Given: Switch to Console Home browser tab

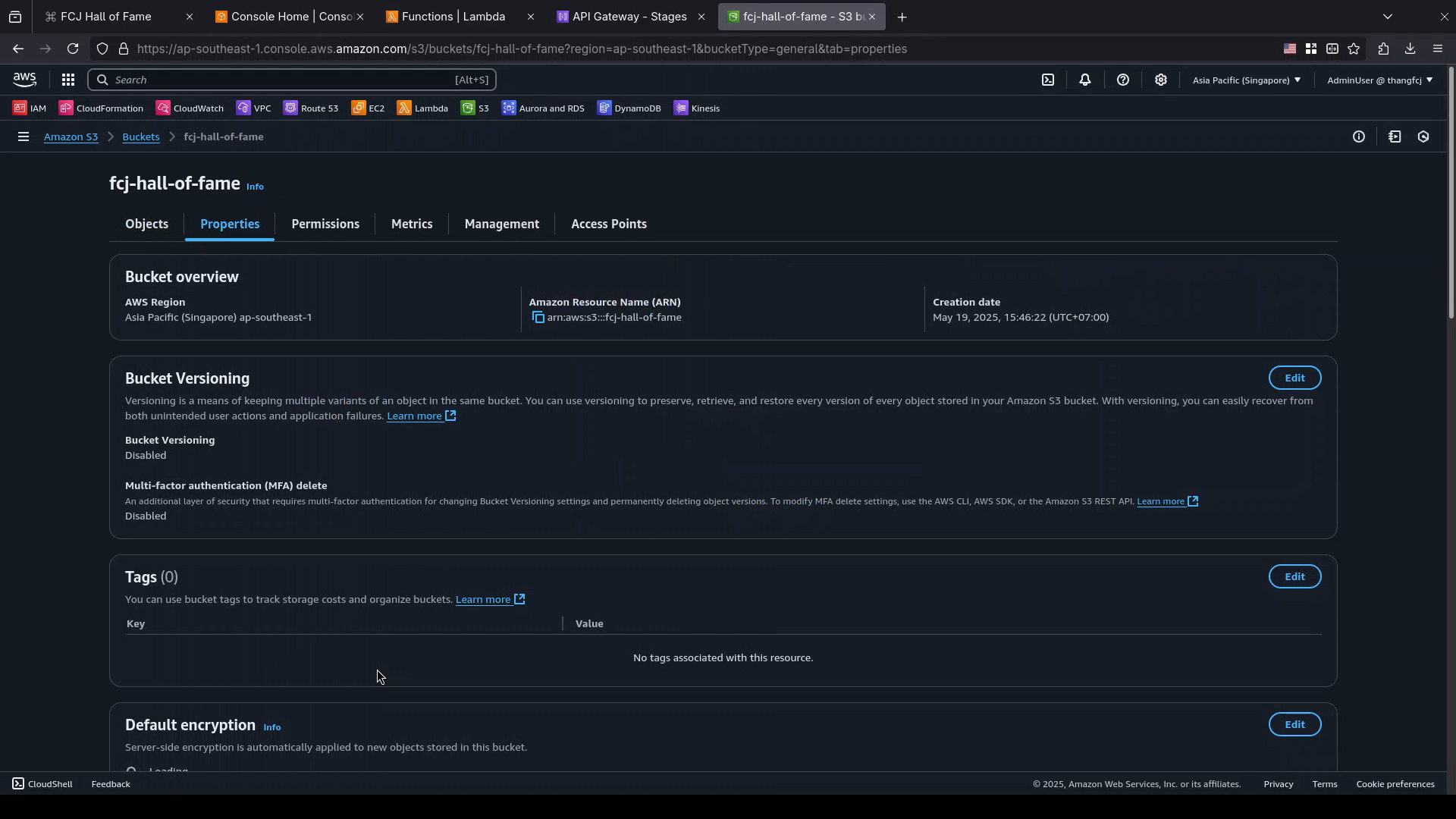Looking at the screenshot, I should click(x=284, y=17).
